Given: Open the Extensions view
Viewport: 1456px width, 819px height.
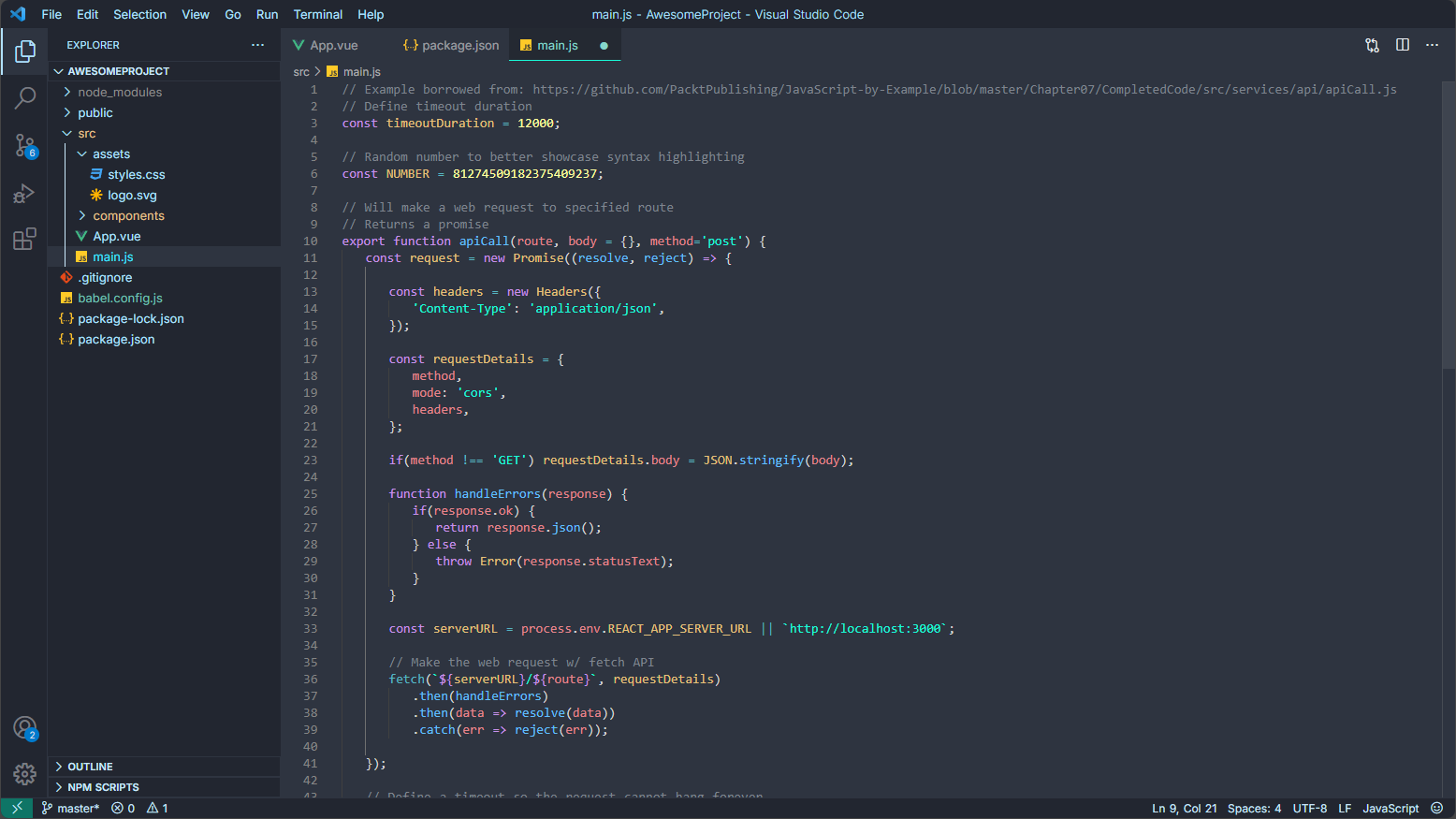Looking at the screenshot, I should pyautogui.click(x=25, y=240).
